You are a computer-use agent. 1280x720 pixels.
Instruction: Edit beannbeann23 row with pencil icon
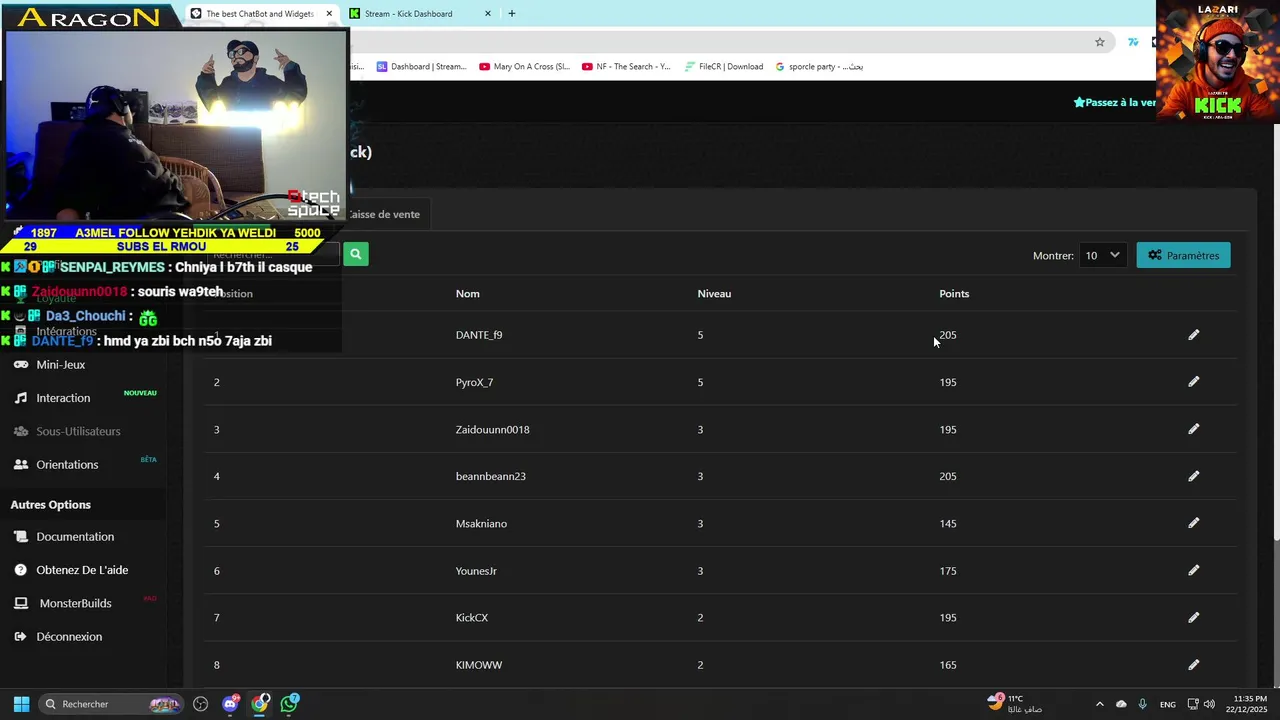1193,476
